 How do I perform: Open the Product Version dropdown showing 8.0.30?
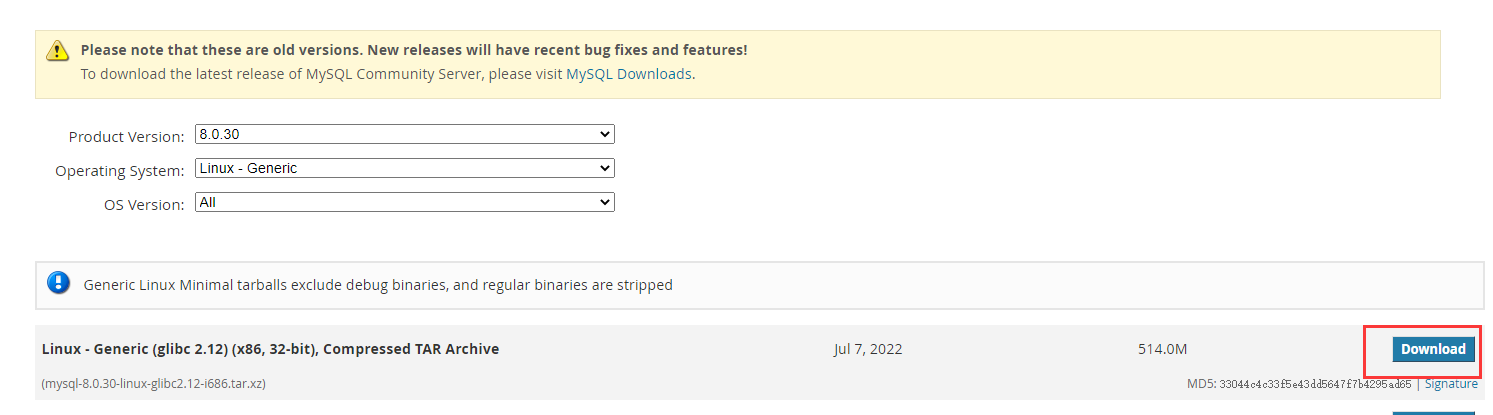tap(405, 134)
